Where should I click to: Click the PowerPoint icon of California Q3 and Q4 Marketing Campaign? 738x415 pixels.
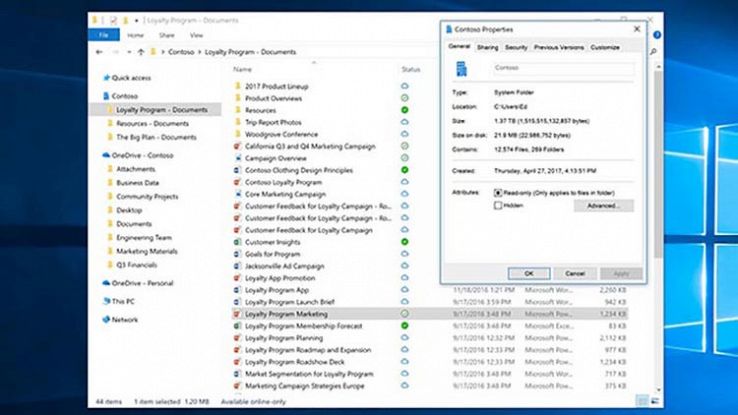click(x=238, y=146)
